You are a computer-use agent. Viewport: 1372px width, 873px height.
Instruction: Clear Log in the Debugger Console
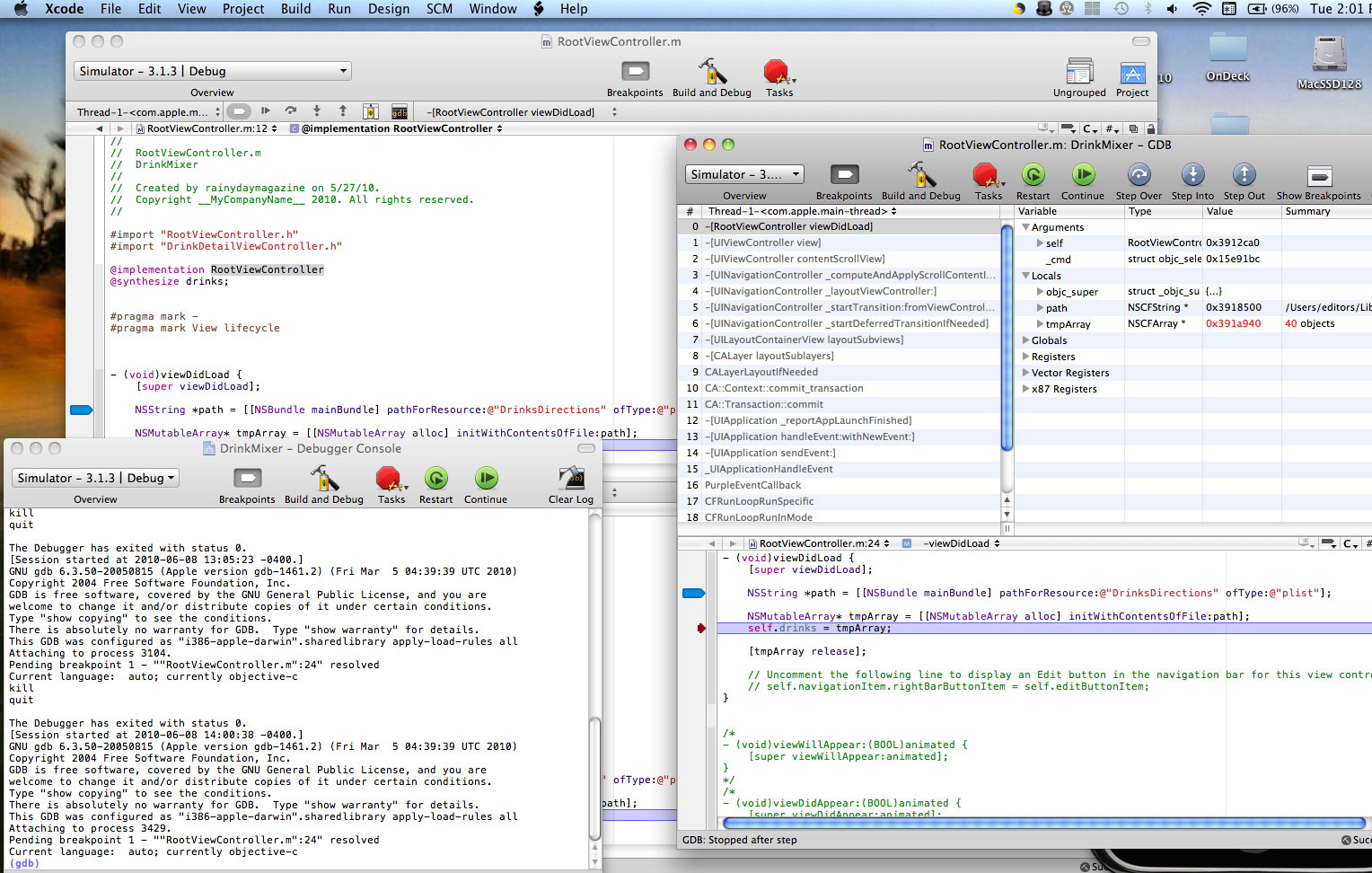pyautogui.click(x=571, y=479)
